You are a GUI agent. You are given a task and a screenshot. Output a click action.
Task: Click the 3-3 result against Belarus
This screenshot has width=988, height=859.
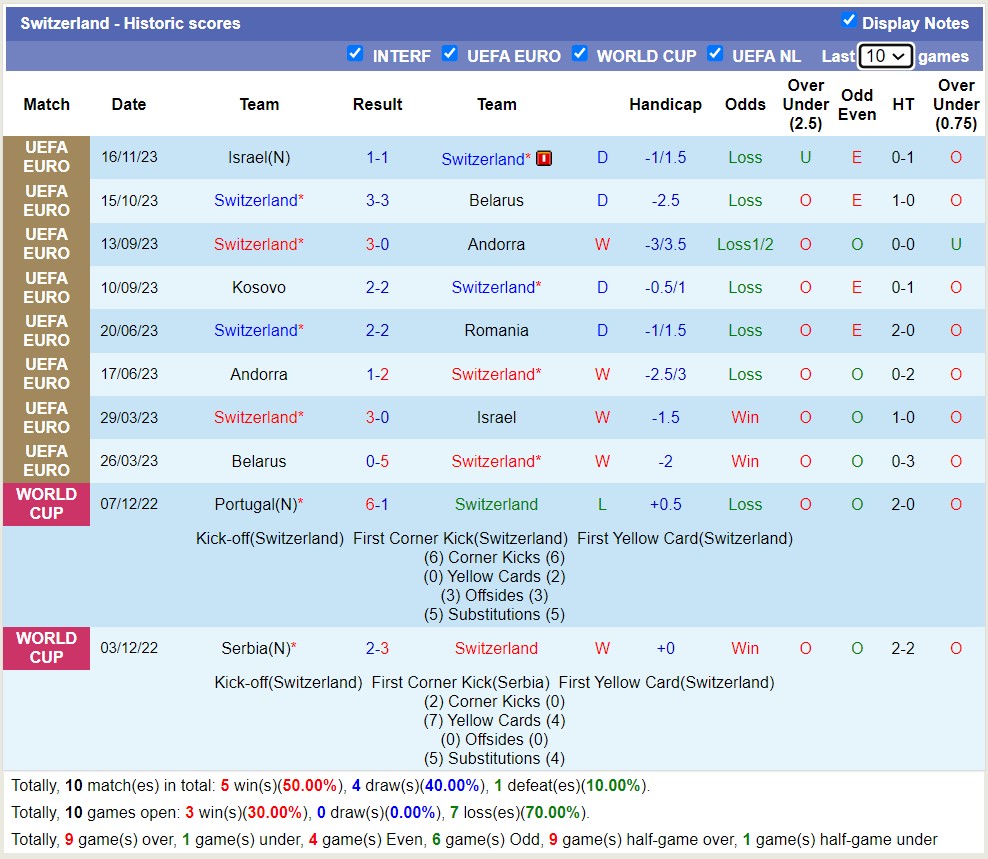(x=377, y=201)
